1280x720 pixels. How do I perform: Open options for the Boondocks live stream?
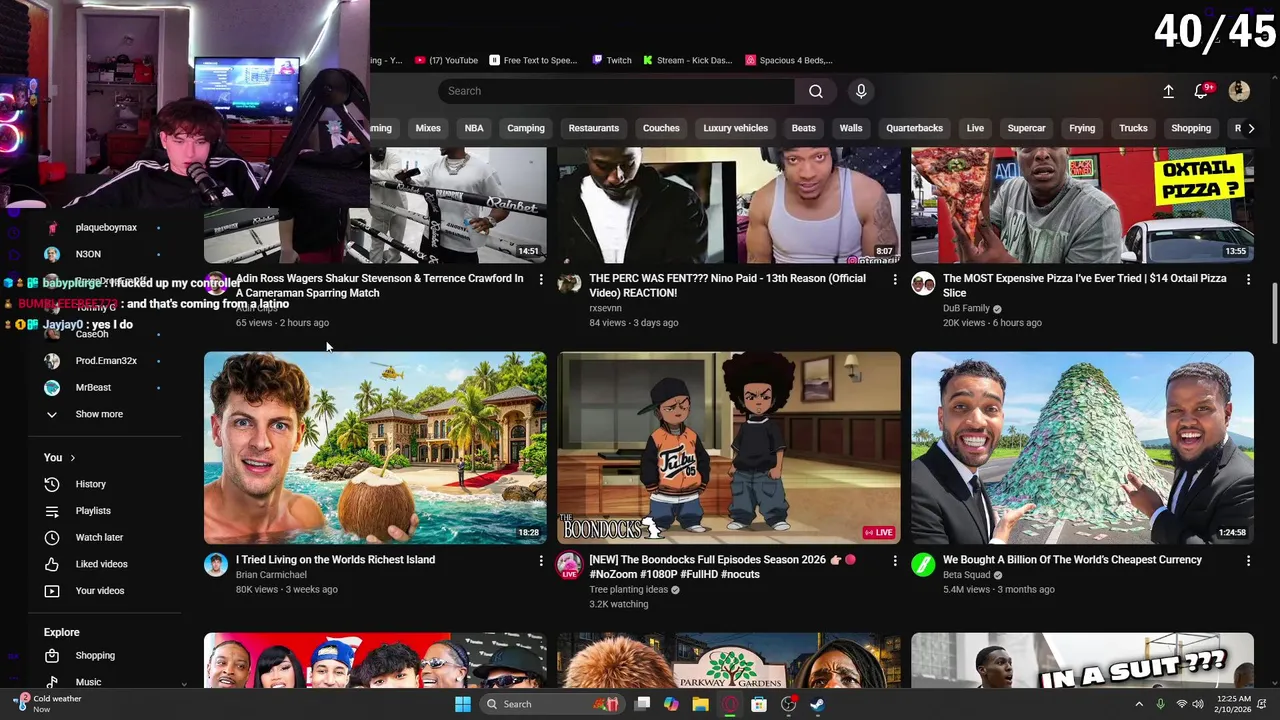coord(895,561)
